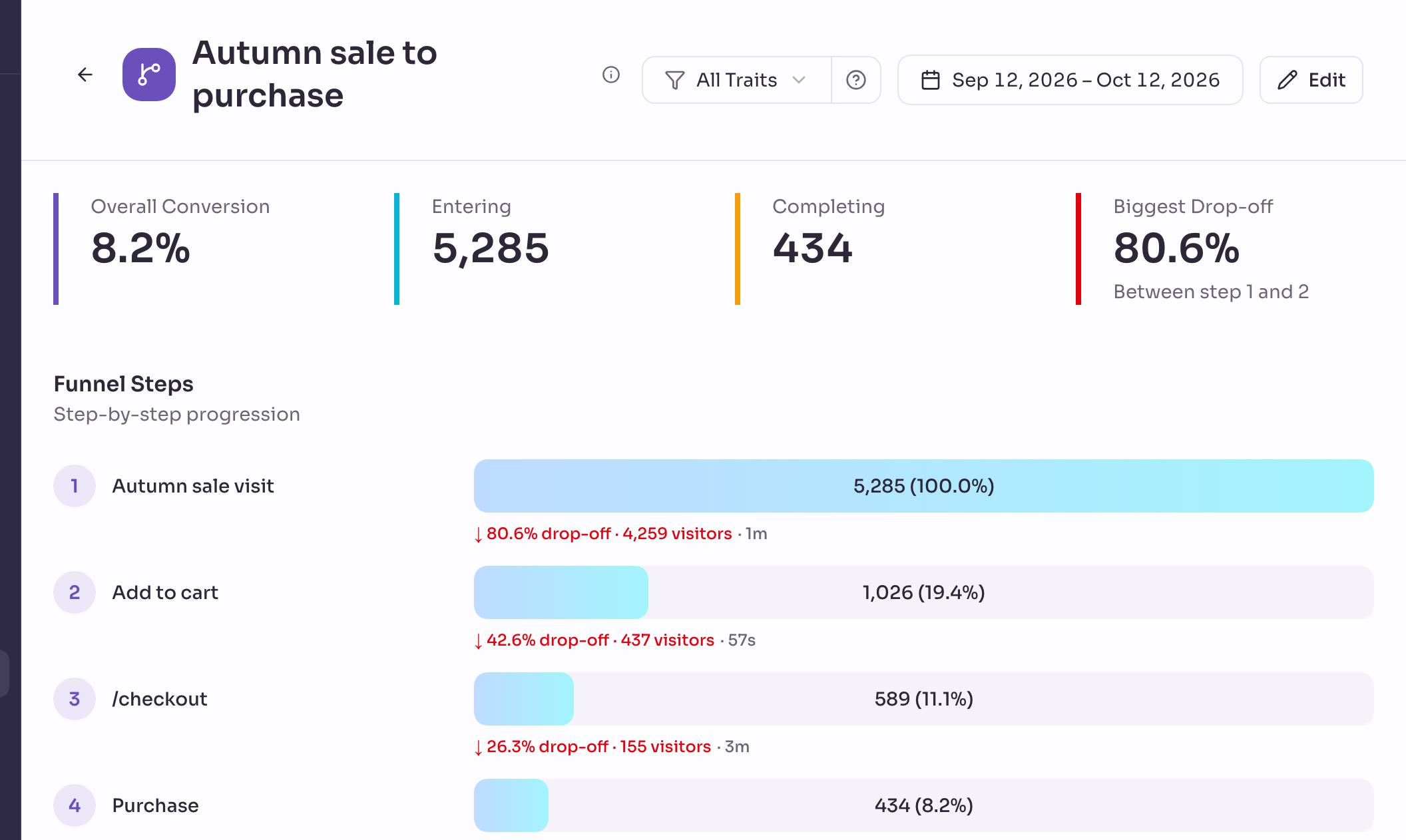Click the 434 (8.2%) funnel bar

(924, 805)
